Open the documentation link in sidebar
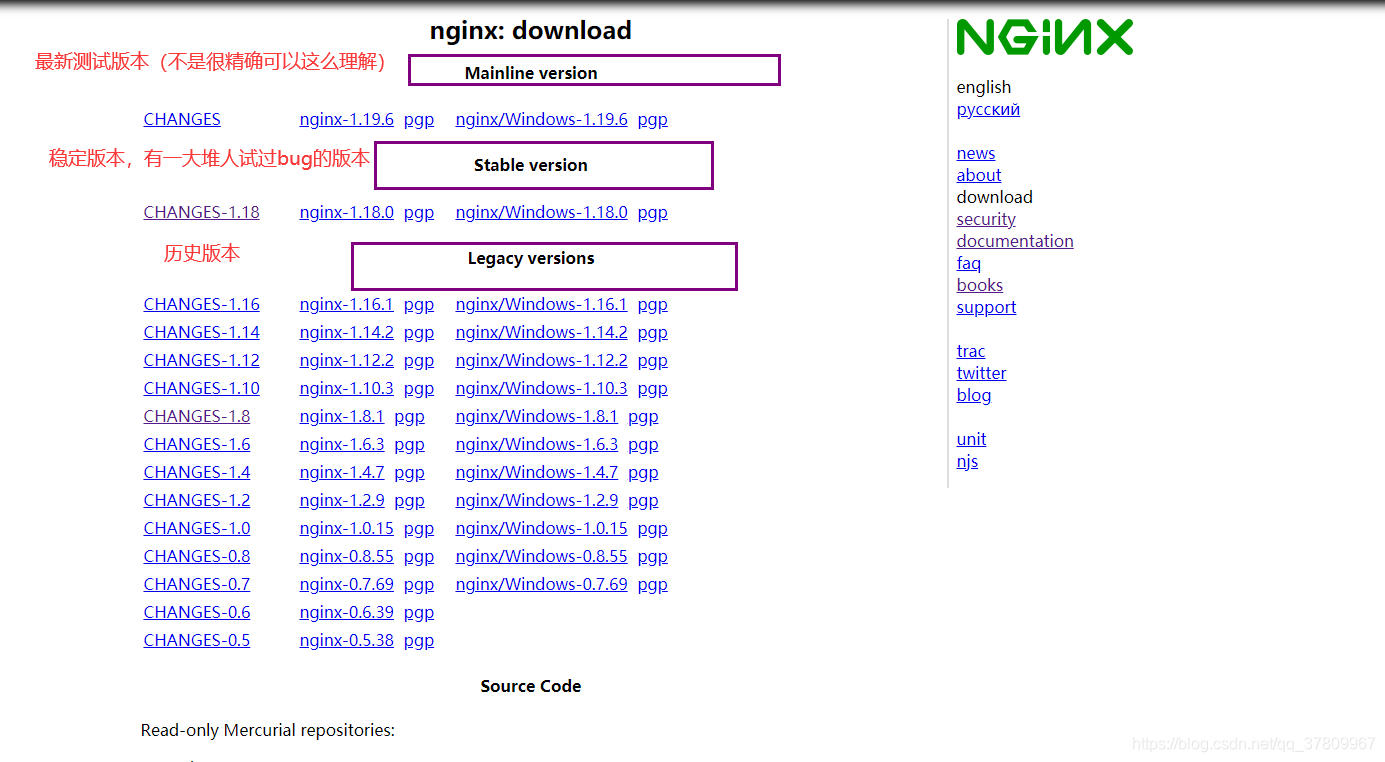Screen dimensions: 1385x762 coord(1014,241)
